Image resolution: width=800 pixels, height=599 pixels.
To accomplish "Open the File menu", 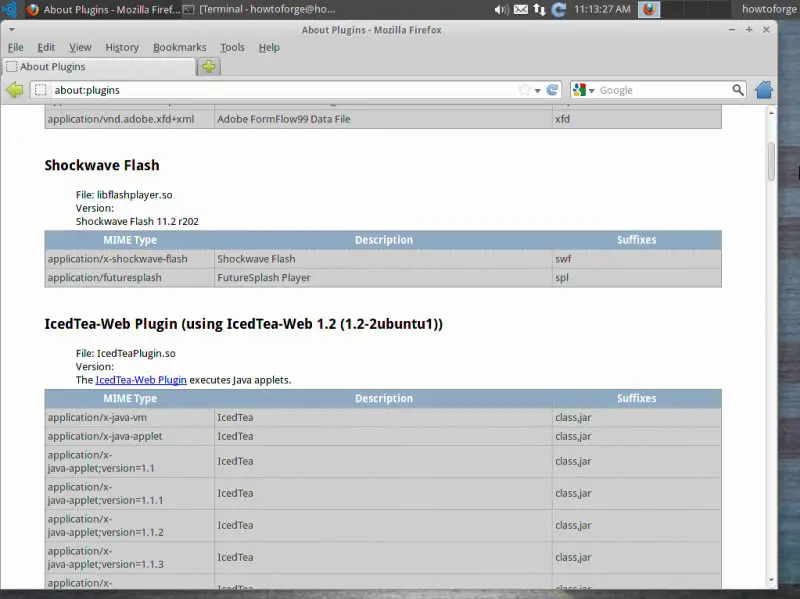I will [15, 47].
